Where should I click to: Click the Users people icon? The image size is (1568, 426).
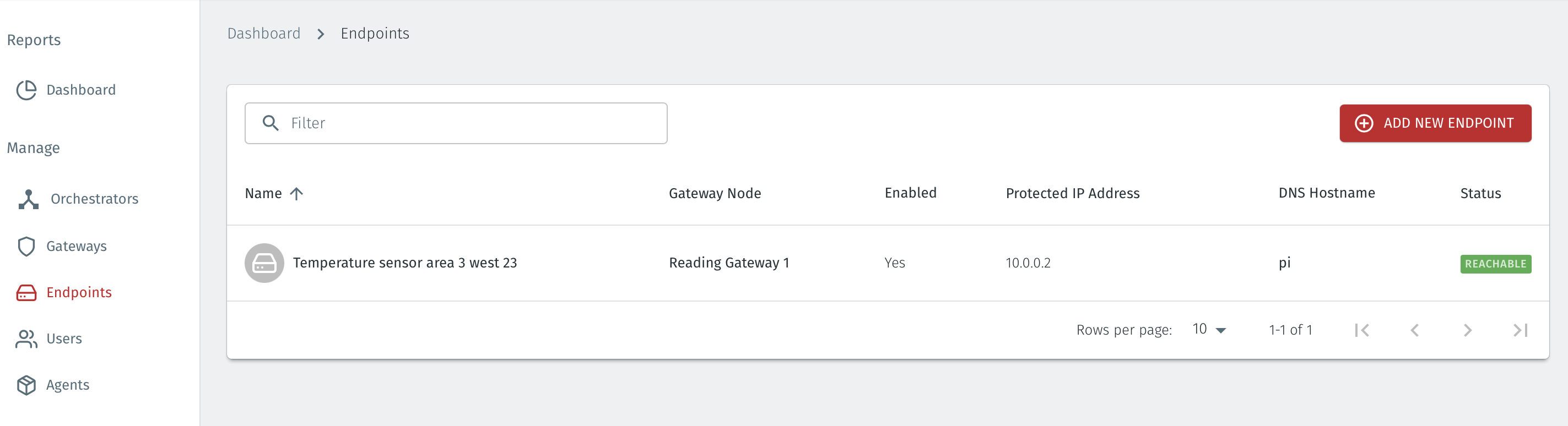pyautogui.click(x=26, y=339)
